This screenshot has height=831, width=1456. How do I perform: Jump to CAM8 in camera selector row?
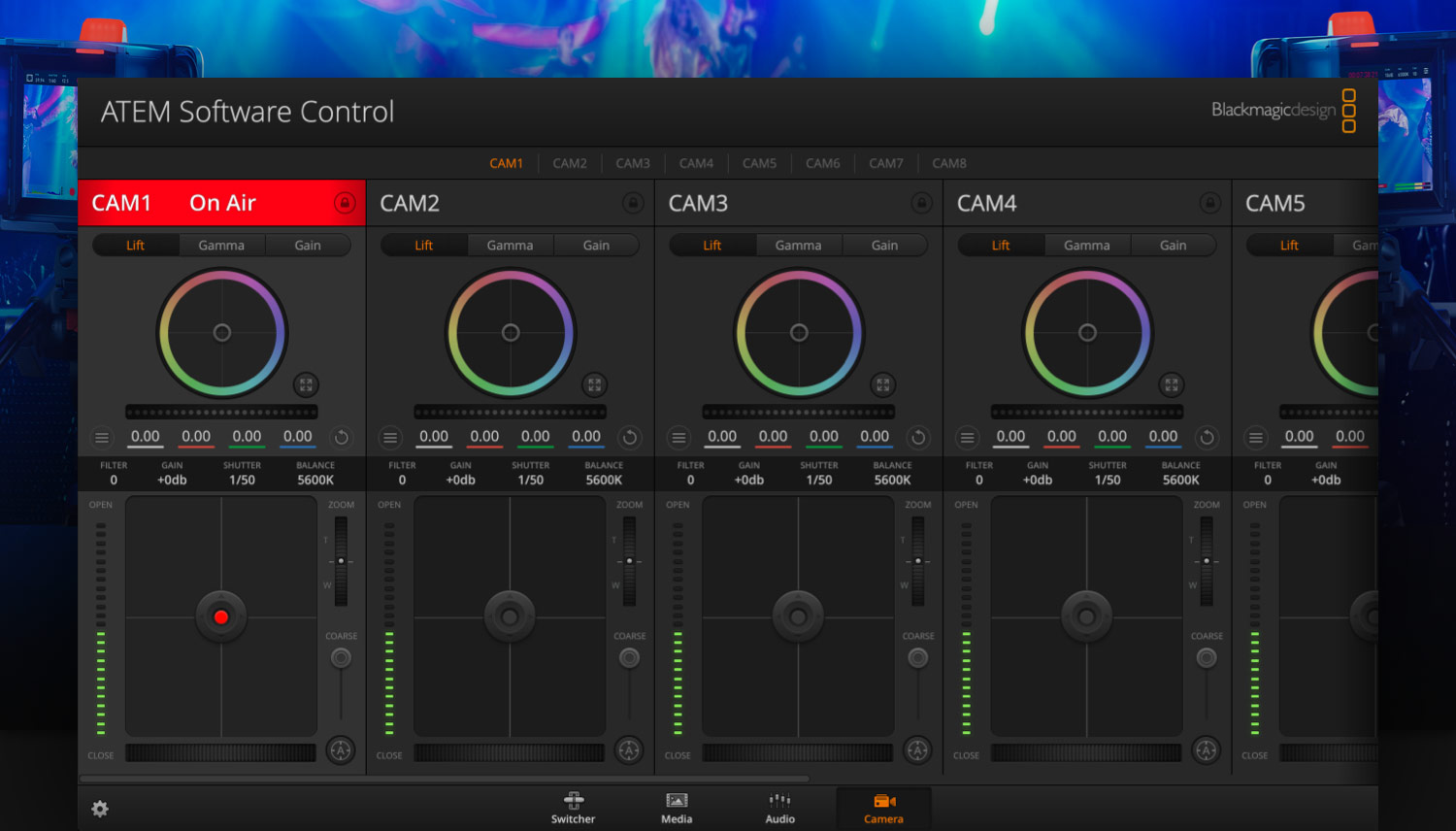949,163
